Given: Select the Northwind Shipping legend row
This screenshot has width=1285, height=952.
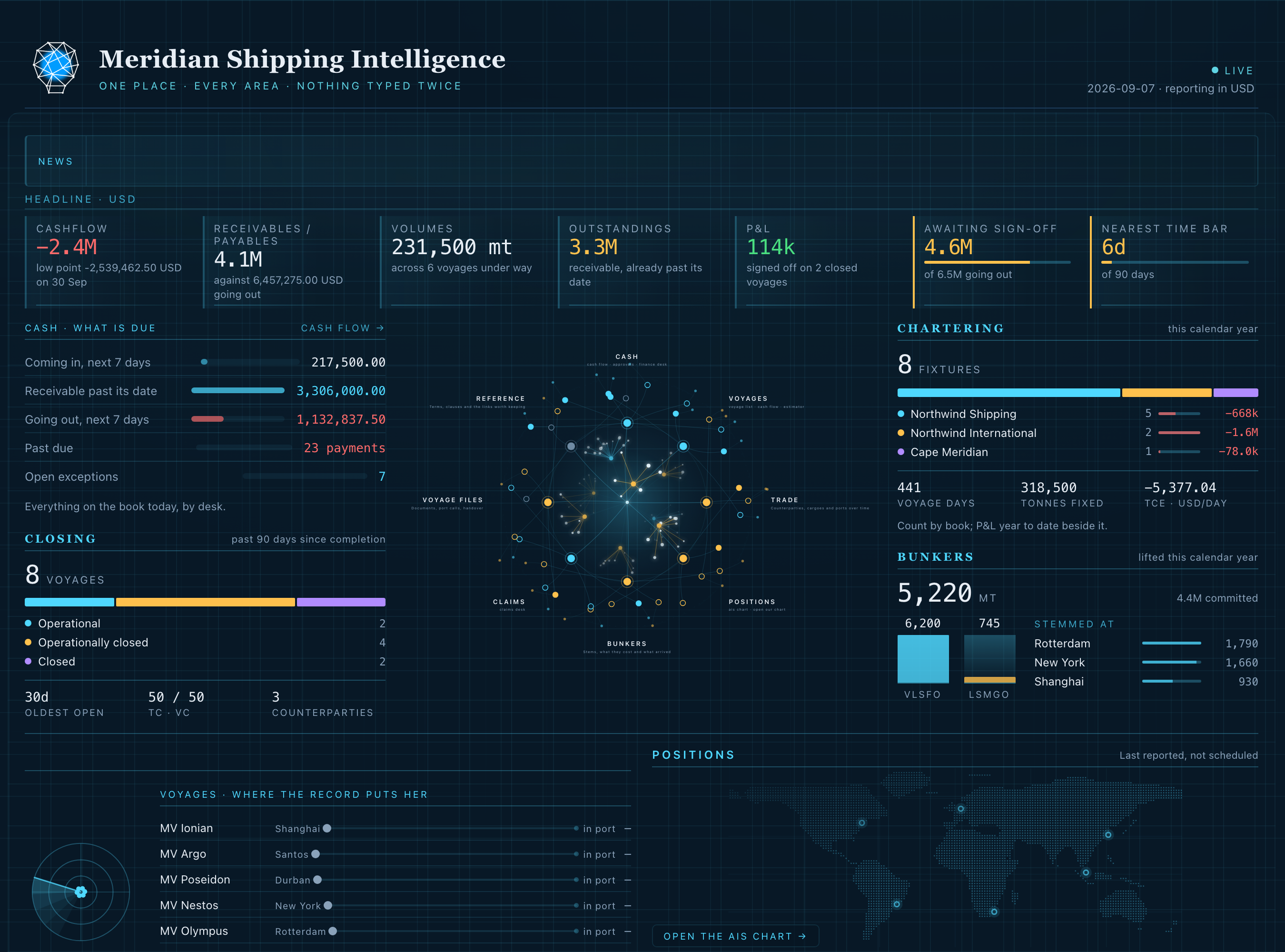Looking at the screenshot, I should point(1077,414).
